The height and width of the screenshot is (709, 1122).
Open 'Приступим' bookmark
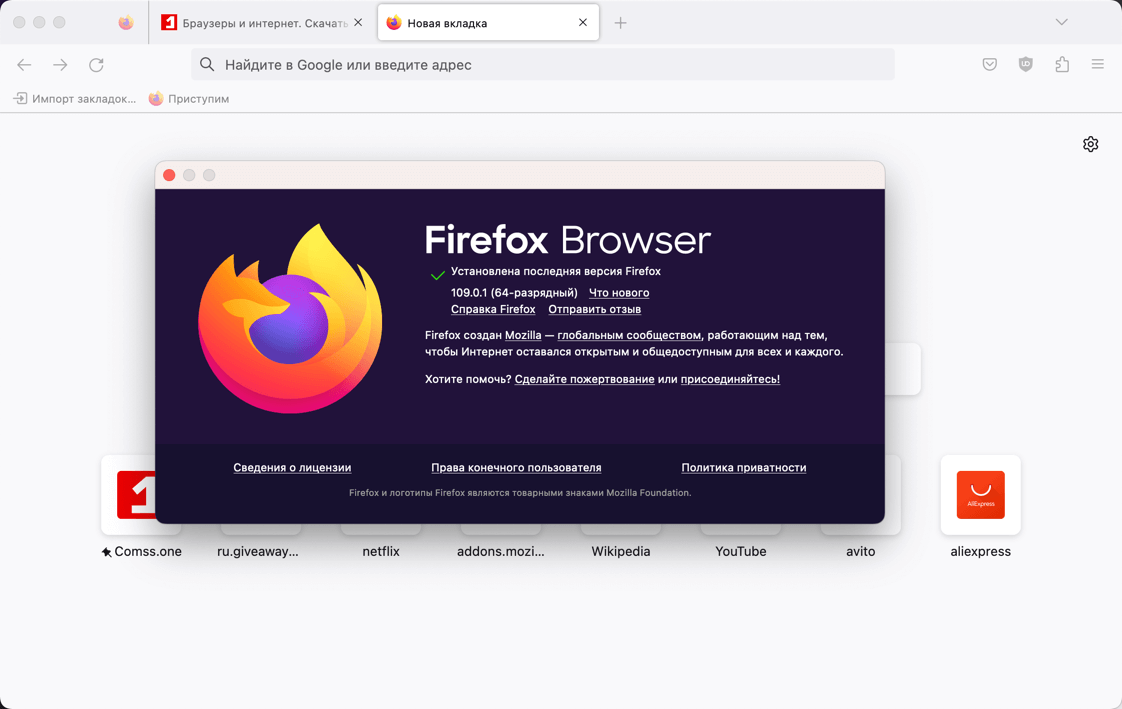[x=189, y=99]
